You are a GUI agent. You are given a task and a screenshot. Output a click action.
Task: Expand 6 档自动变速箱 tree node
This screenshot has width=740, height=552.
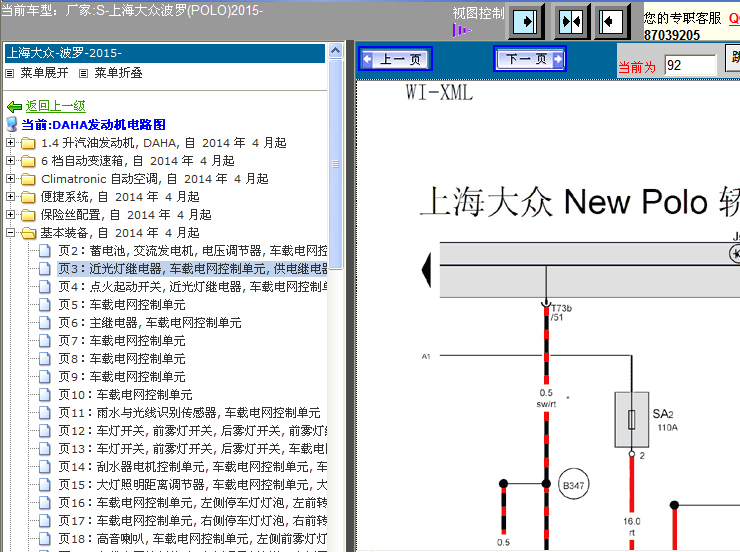tap(10, 160)
